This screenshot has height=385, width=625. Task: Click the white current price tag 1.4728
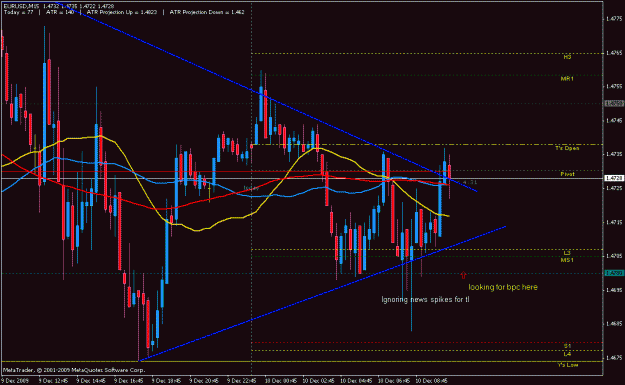point(614,178)
